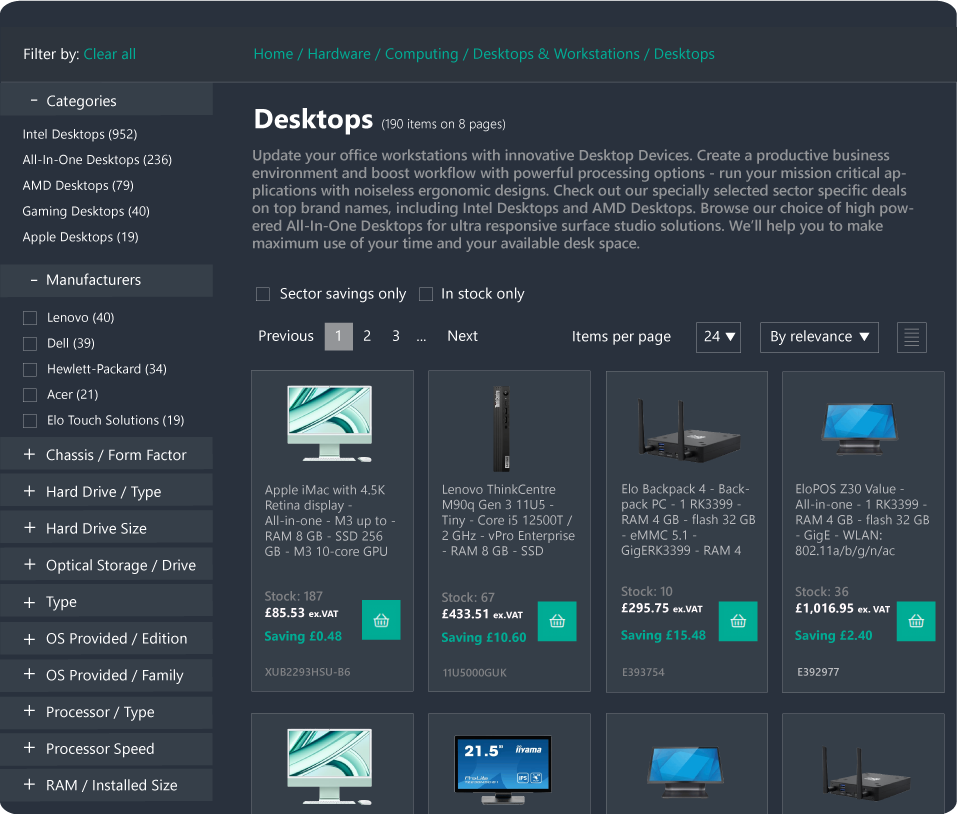Viewport: 957px width, 814px height.
Task: Add the Elo Backpack 4 to the cart
Action: pos(737,620)
